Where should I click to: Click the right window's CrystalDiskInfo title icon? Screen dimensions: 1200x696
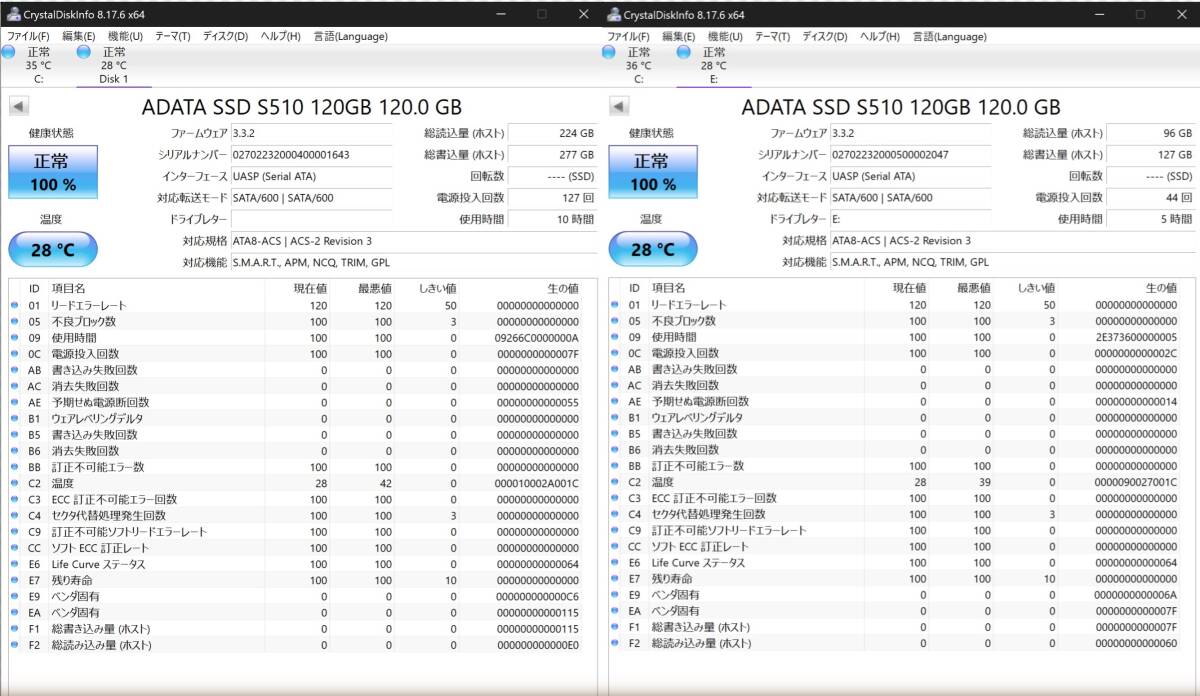click(x=611, y=15)
